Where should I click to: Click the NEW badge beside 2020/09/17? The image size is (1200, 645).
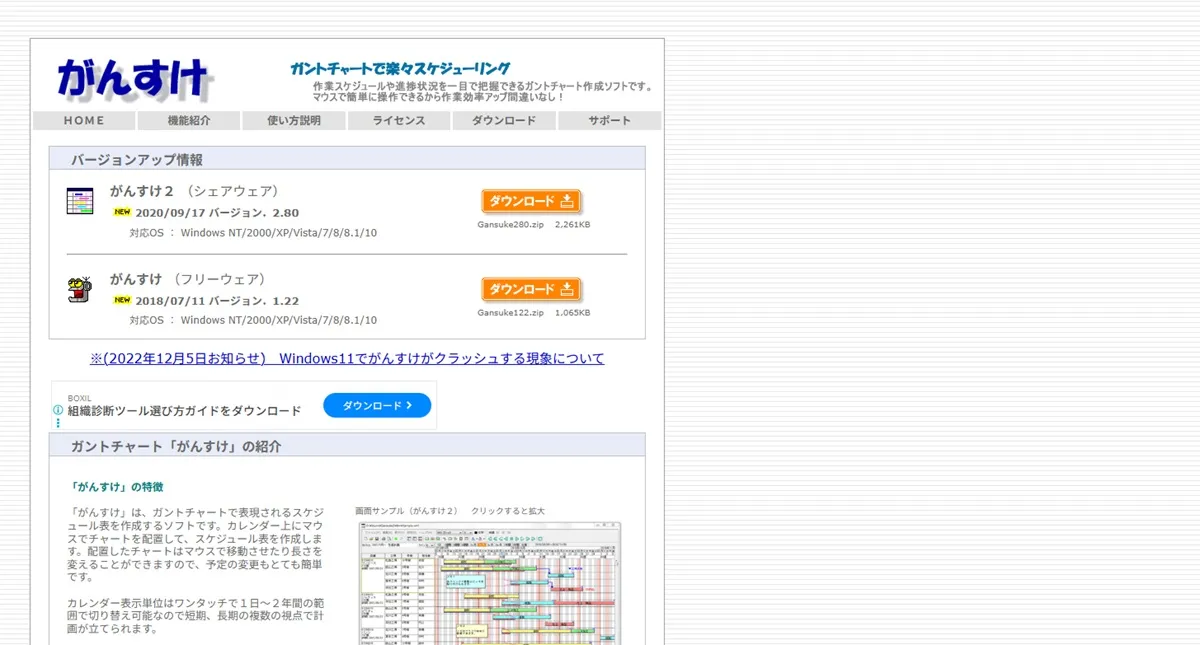tap(122, 212)
